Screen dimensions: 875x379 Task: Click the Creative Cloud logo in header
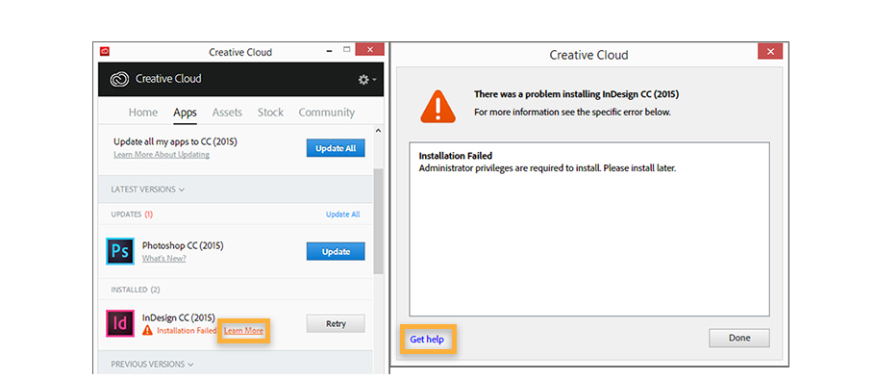tap(119, 79)
